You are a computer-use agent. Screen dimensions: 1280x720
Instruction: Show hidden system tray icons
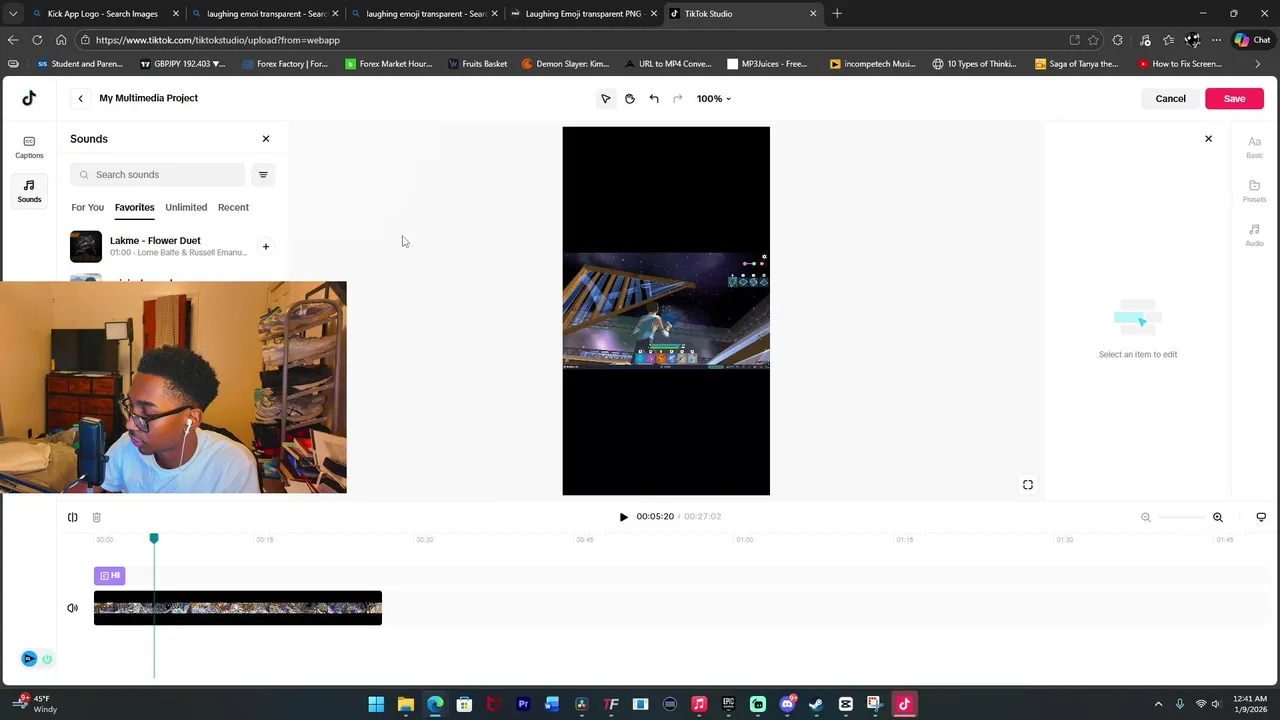point(1158,704)
